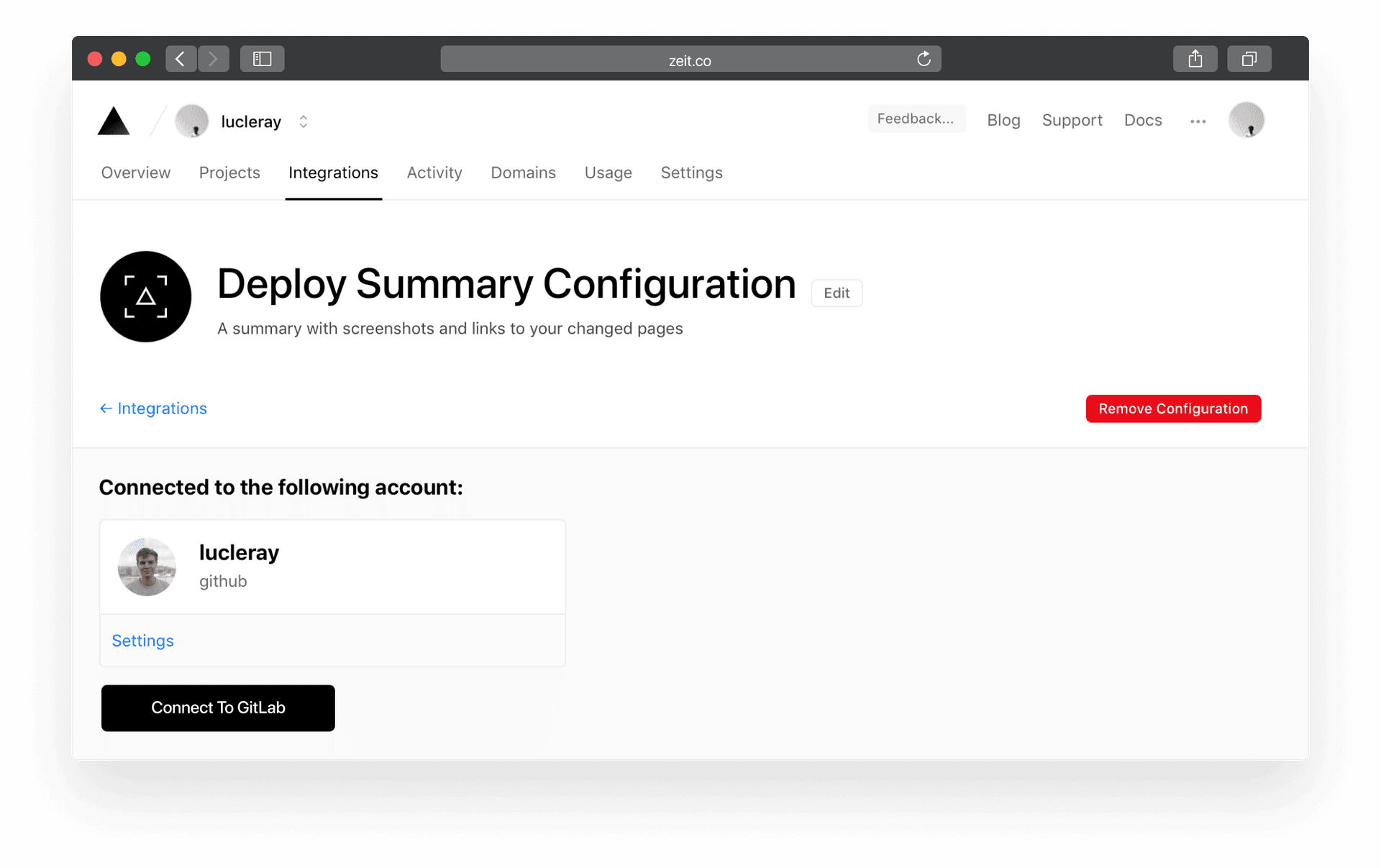Go back with browser back arrow
This screenshot has height=868, width=1381.
point(181,59)
